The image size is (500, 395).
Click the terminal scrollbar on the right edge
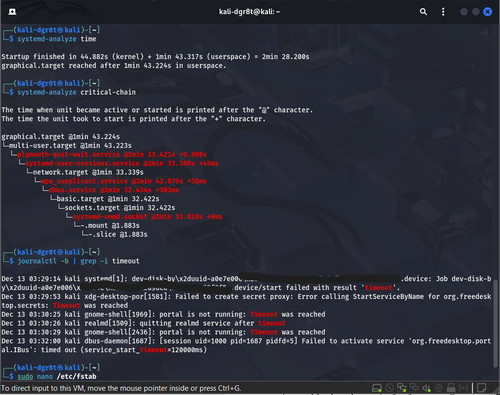tap(495, 323)
